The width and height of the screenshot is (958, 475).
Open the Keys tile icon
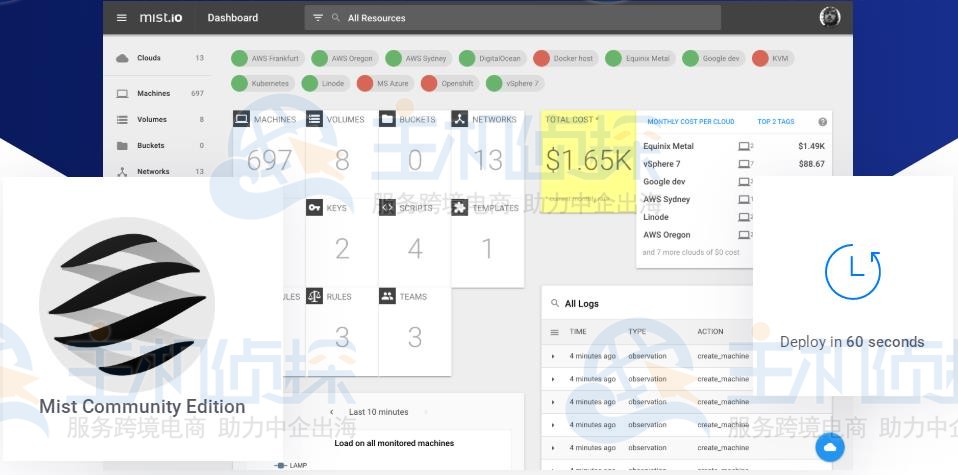point(315,208)
